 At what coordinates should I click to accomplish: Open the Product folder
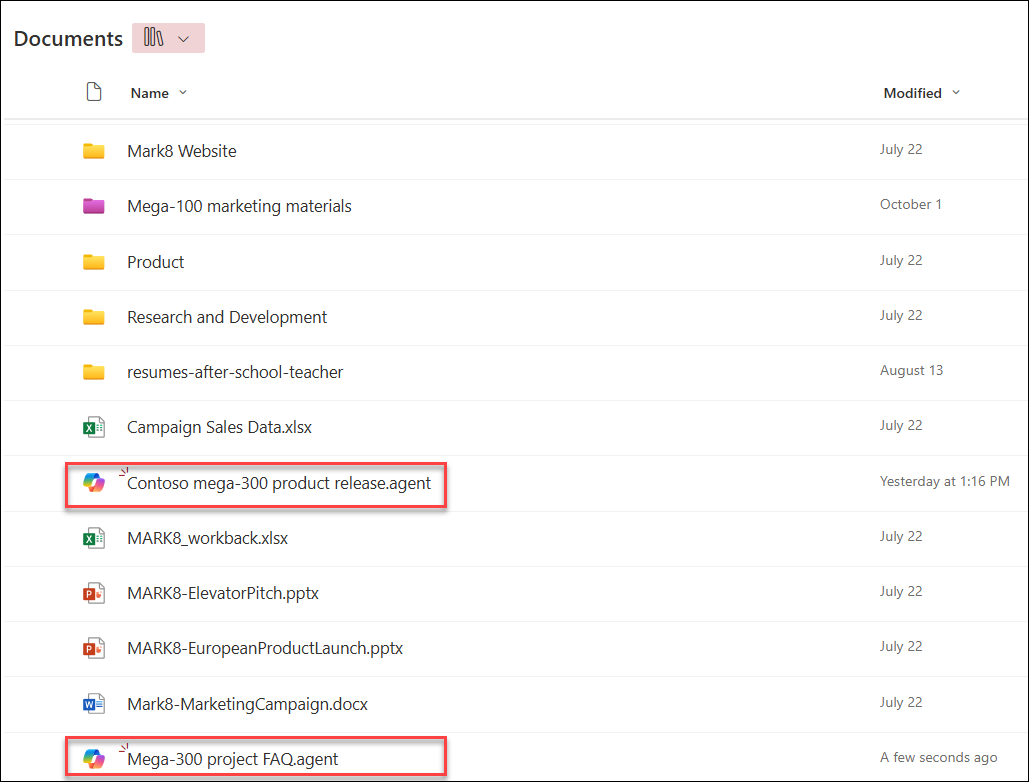click(155, 261)
